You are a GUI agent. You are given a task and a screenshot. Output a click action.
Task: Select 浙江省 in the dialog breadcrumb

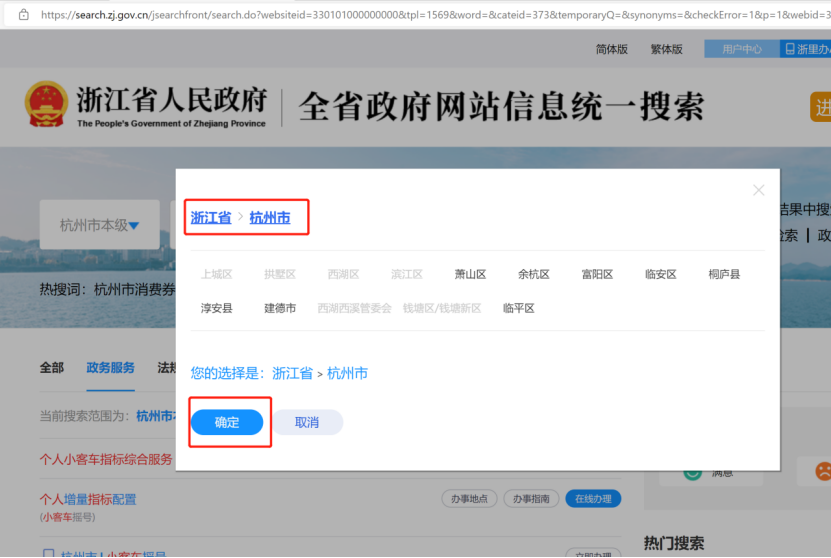pos(211,217)
